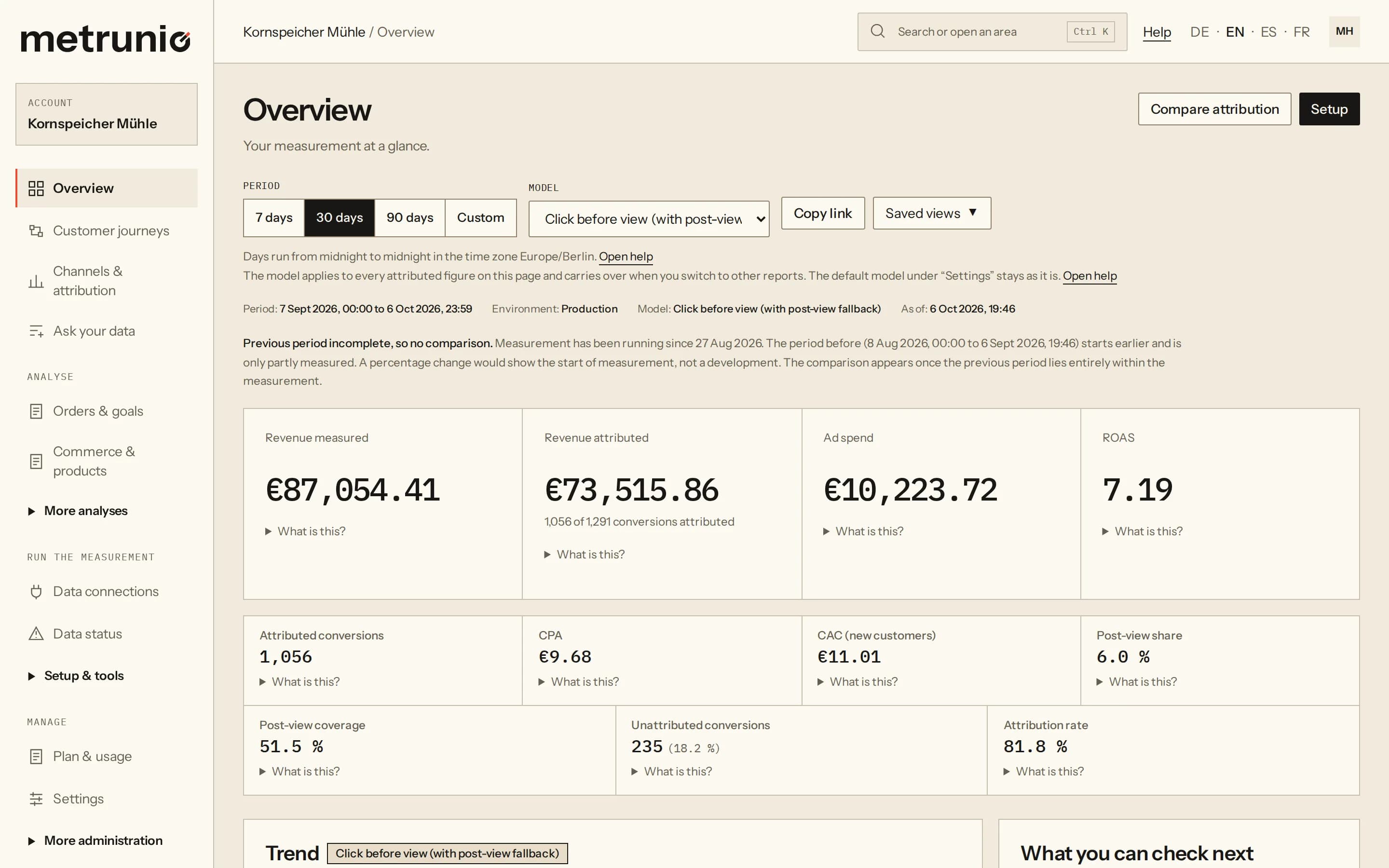The height and width of the screenshot is (868, 1389).
Task: Switch language to DE
Action: pyautogui.click(x=1199, y=32)
